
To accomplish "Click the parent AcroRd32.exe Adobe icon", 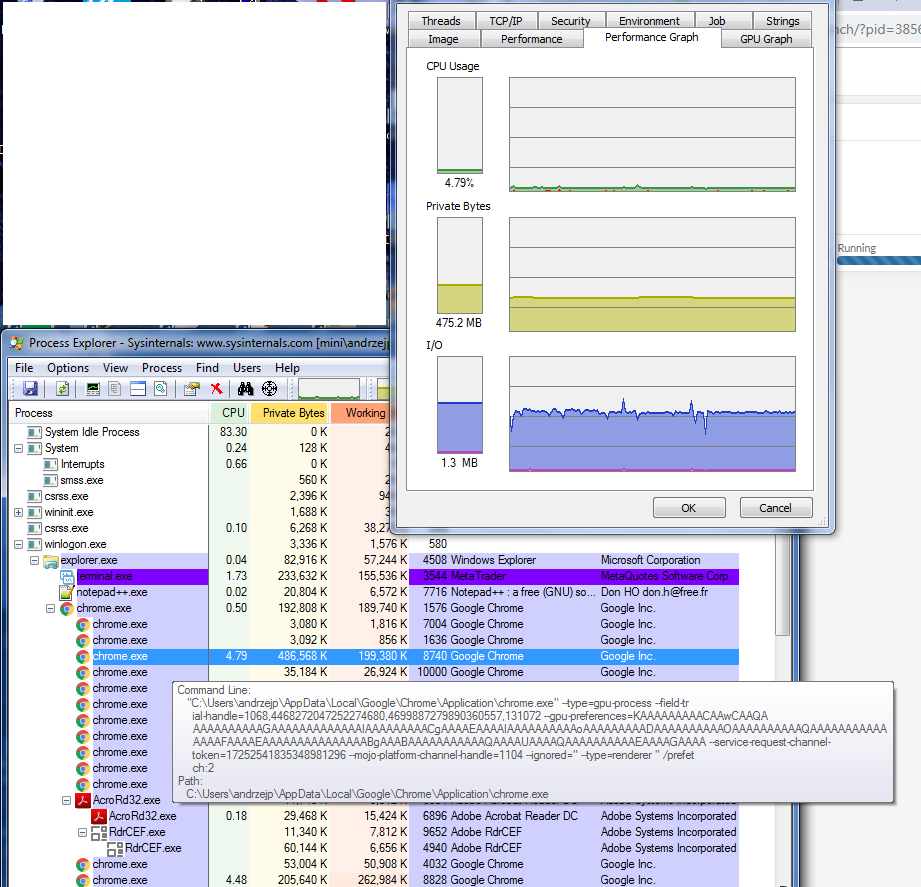I will (x=83, y=800).
